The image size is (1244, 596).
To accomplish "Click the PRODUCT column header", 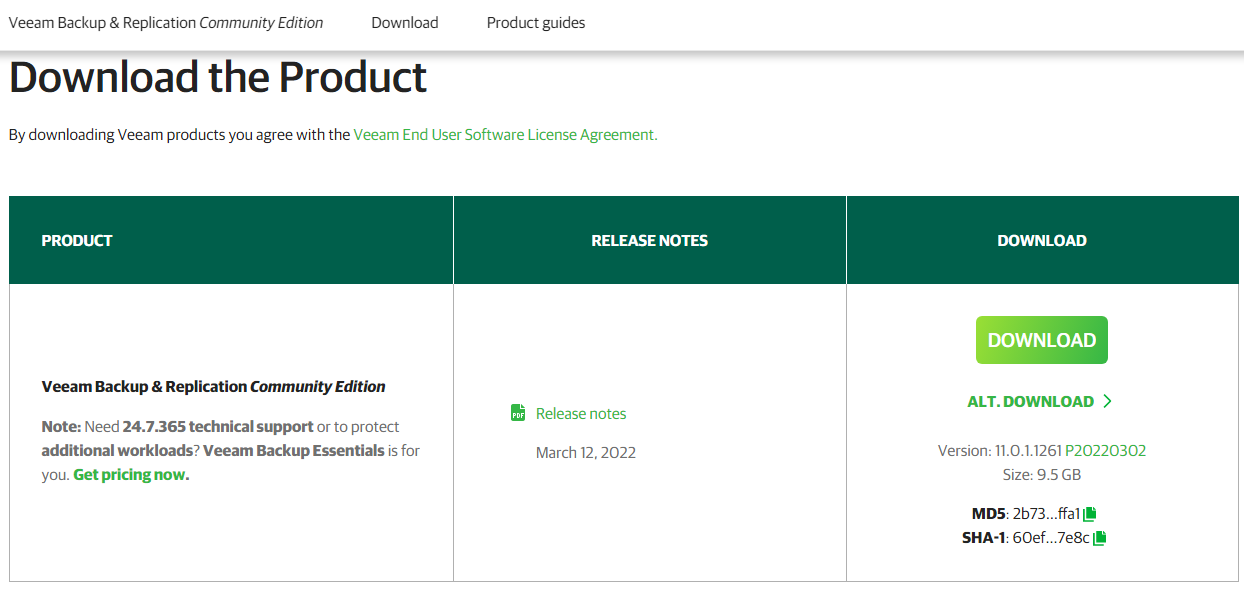I will 77,240.
